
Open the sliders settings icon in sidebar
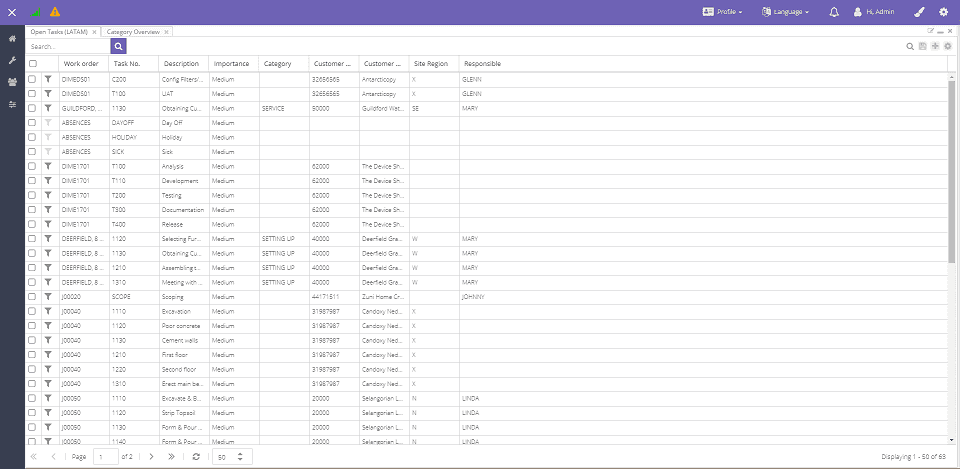(x=12, y=105)
